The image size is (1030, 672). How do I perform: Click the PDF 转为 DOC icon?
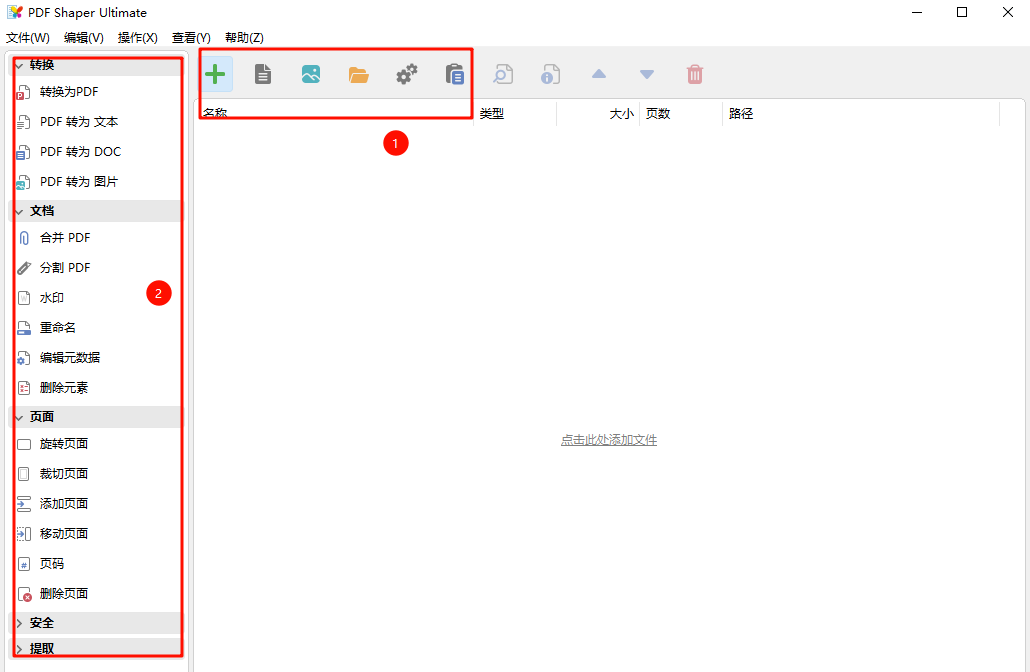23,152
